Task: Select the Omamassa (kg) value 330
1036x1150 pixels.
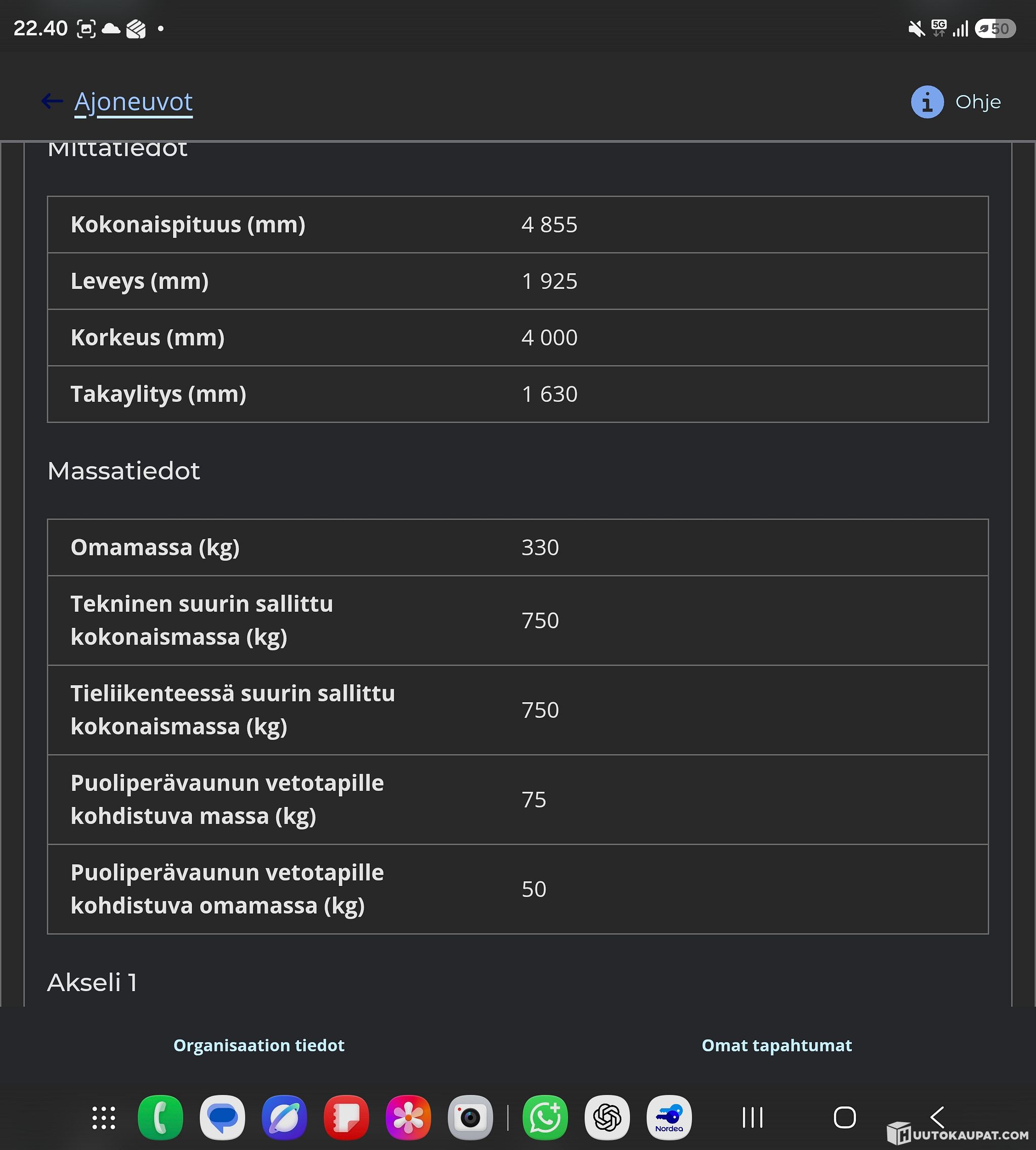Action: pyautogui.click(x=540, y=547)
